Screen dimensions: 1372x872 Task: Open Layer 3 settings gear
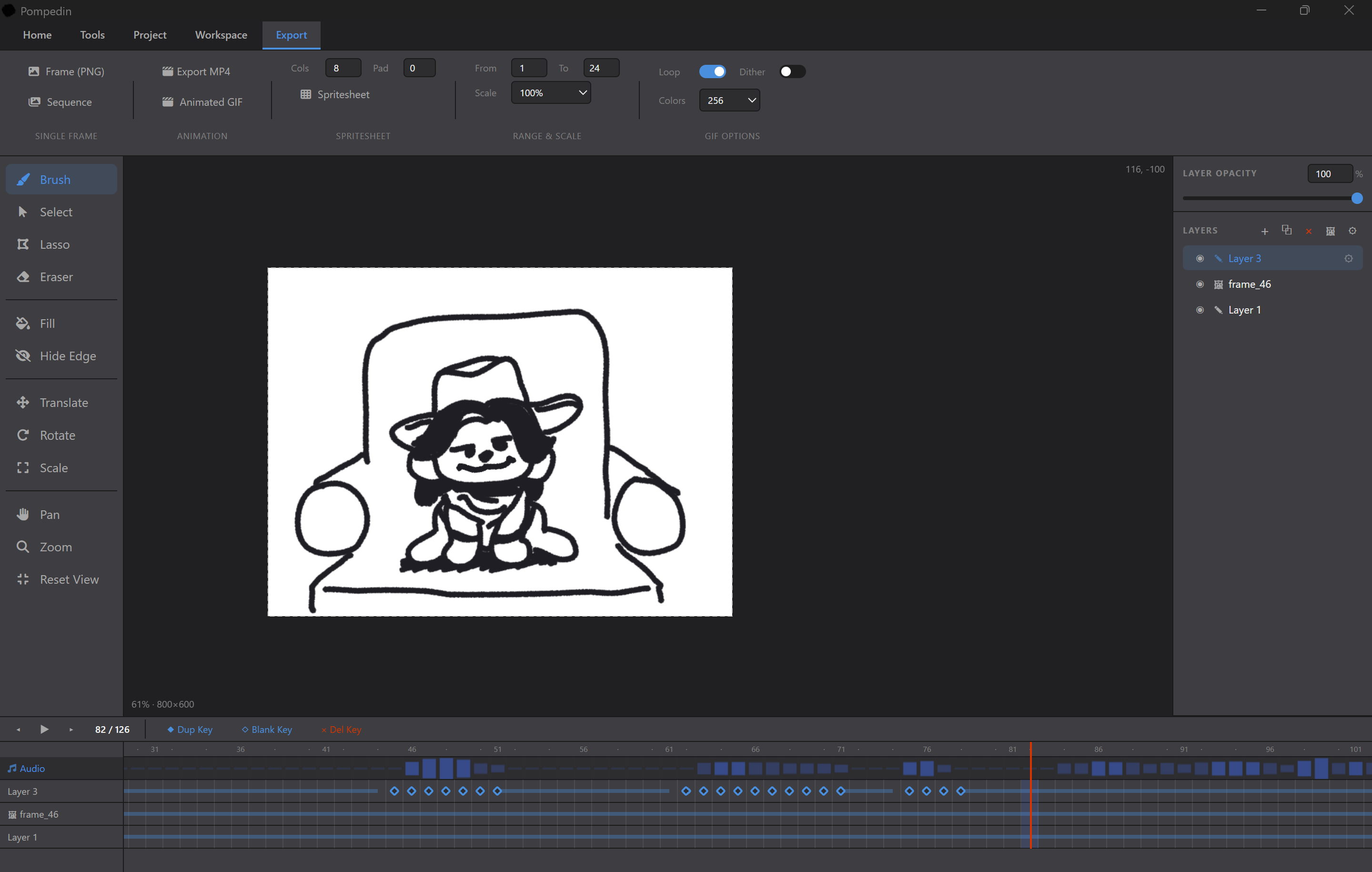pyautogui.click(x=1348, y=259)
